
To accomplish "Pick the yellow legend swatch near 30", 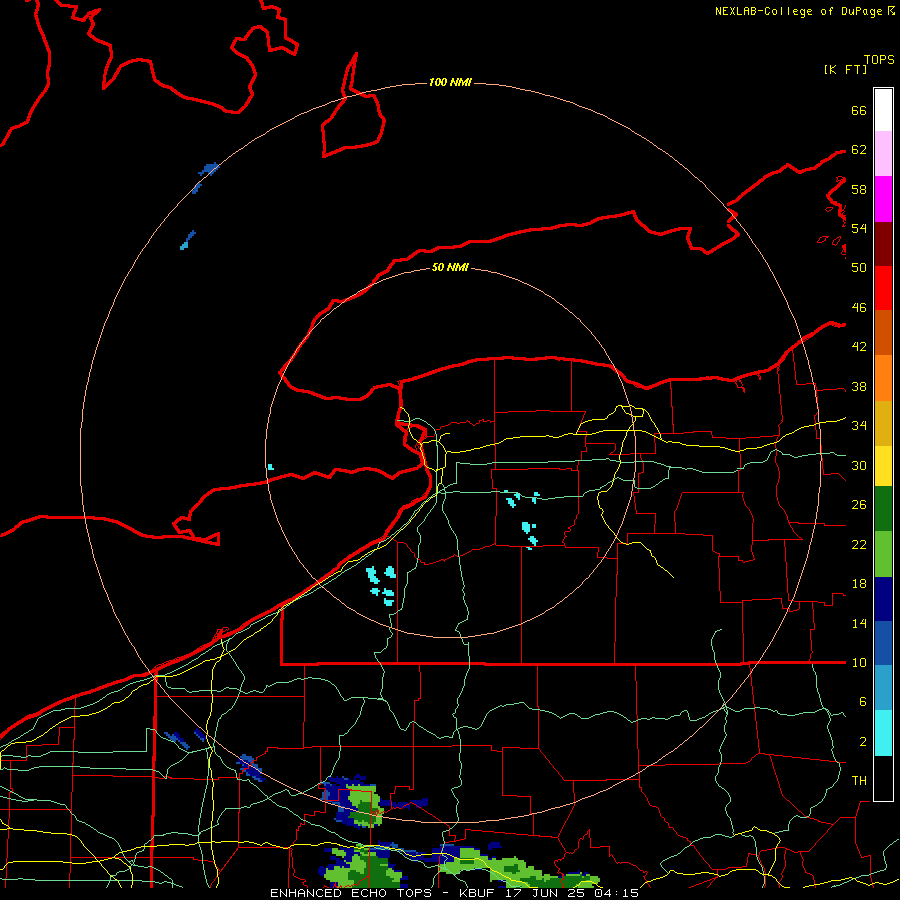I will pos(883,466).
